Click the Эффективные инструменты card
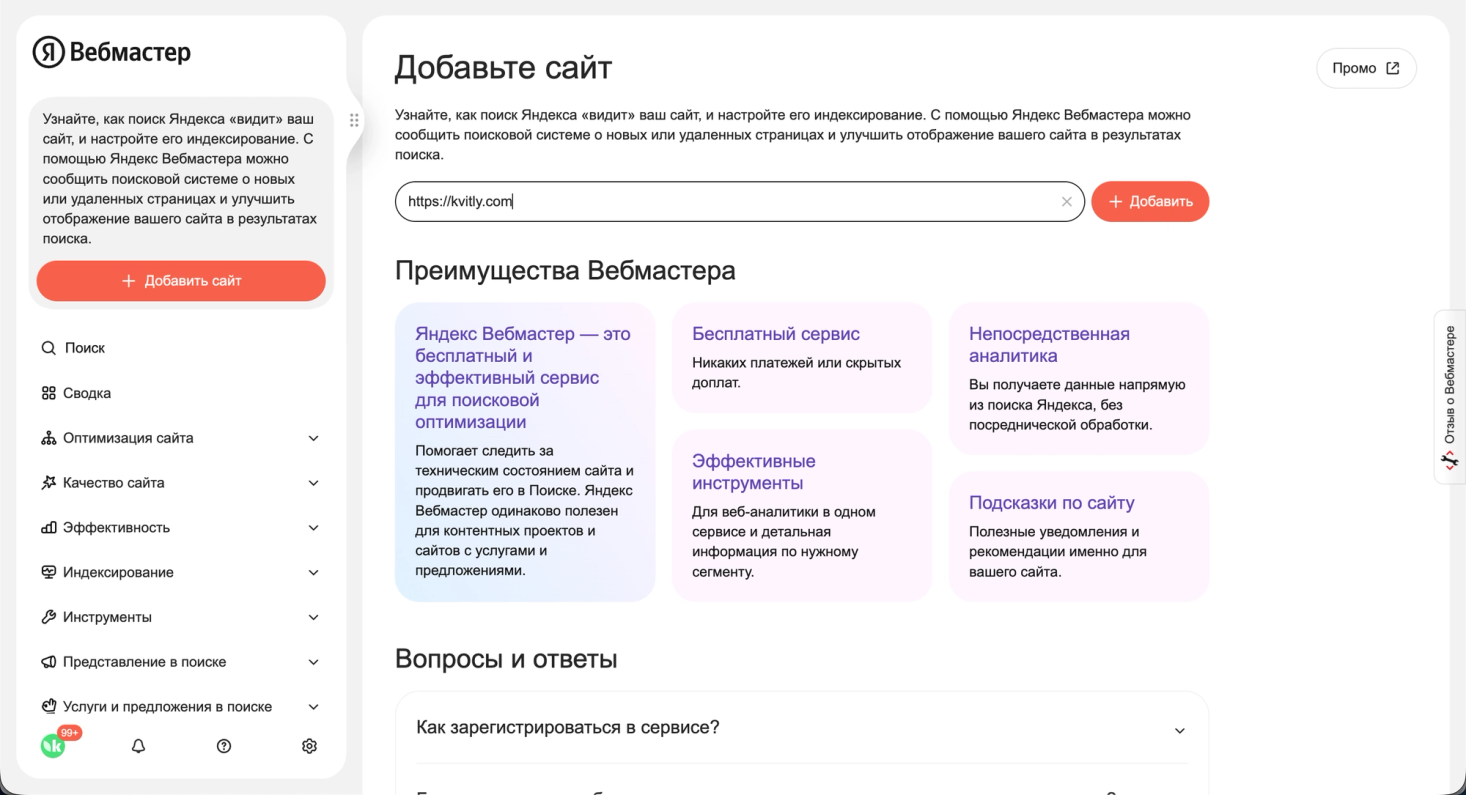Screen dimensions: 1466x795 [801, 515]
